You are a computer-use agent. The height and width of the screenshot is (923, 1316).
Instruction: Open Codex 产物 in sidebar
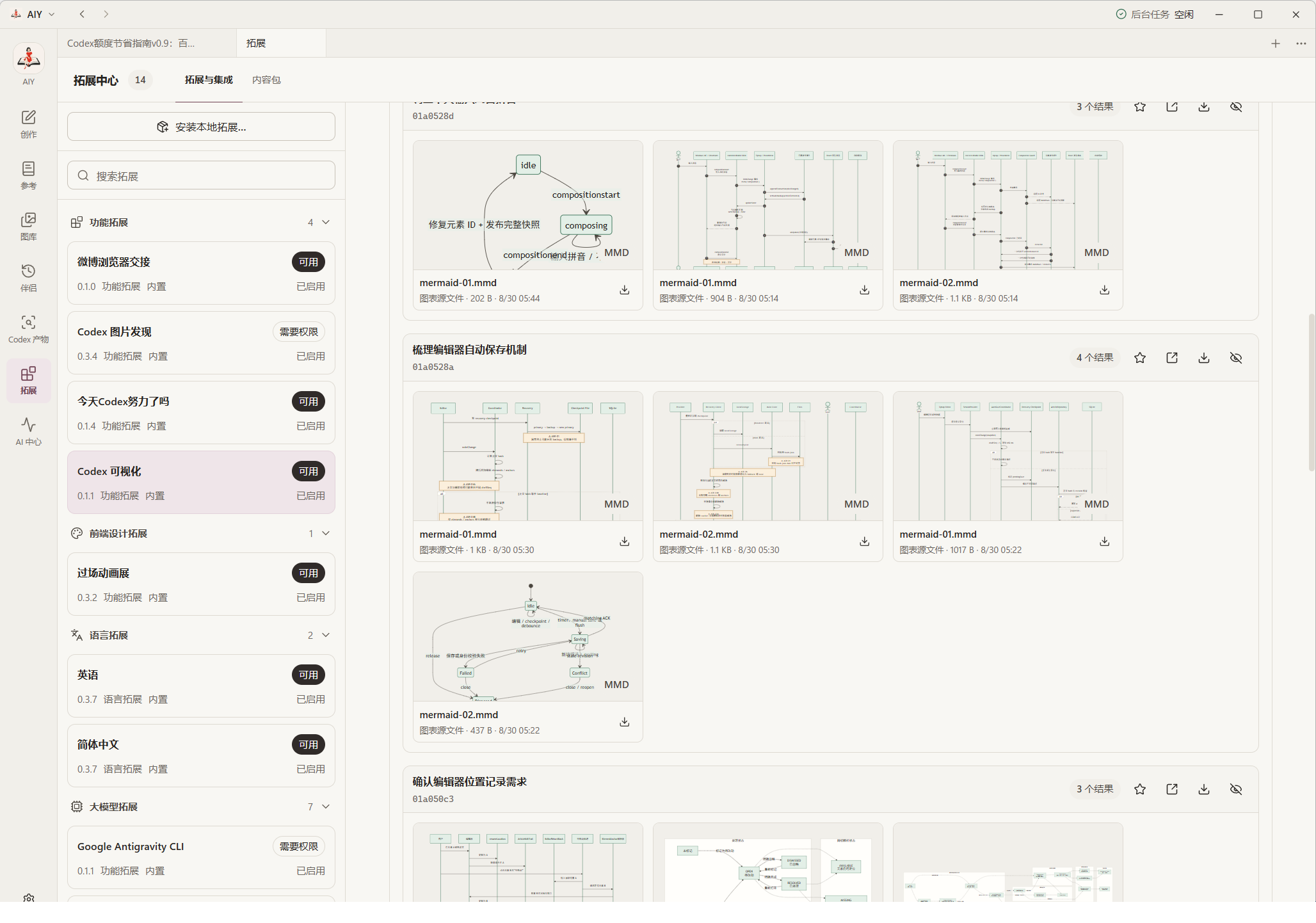28,329
